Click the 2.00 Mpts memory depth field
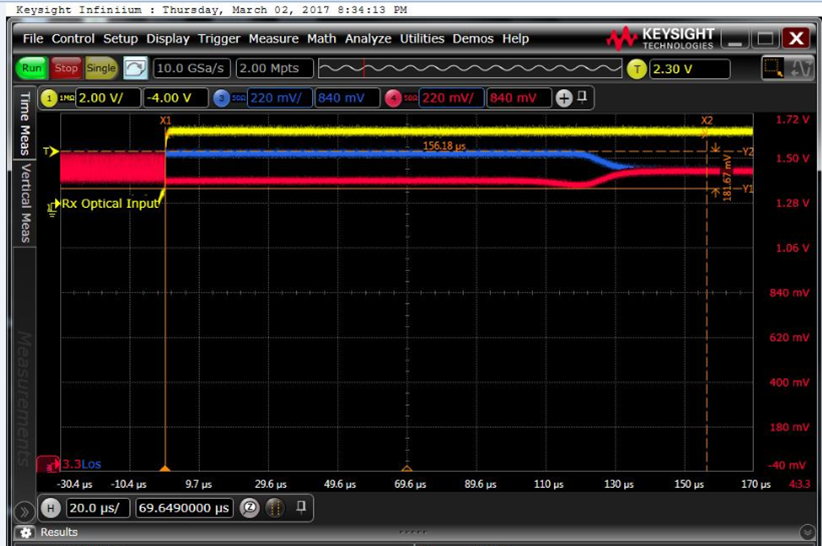 (275, 69)
